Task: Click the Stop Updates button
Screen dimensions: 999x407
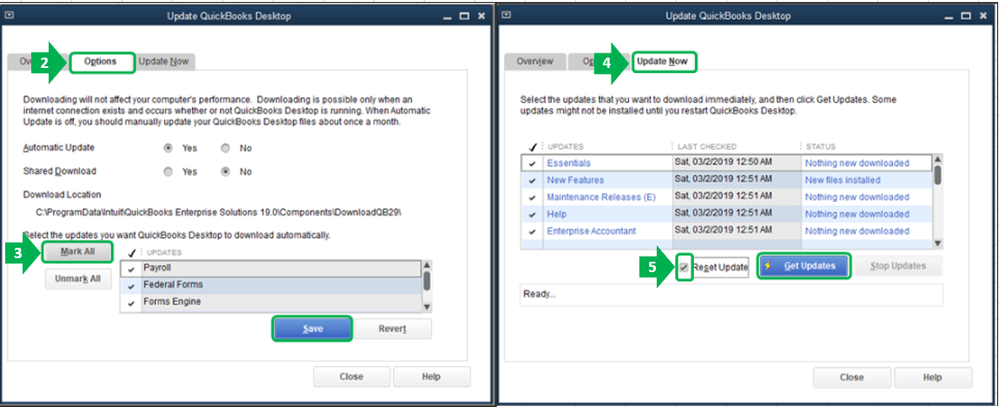Action: pyautogui.click(x=897, y=266)
